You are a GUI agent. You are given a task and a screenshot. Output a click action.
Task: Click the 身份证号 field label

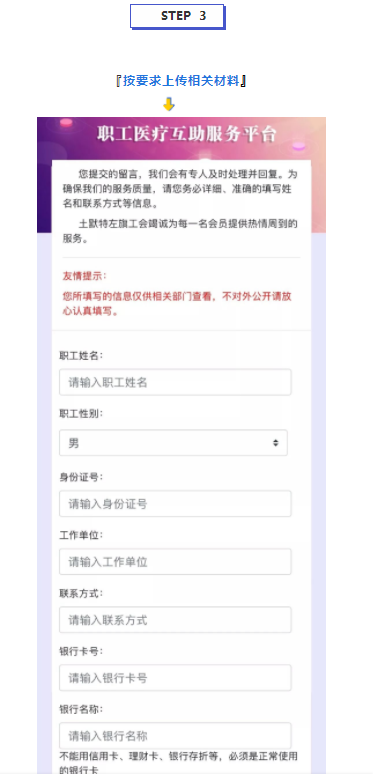pyautogui.click(x=81, y=477)
